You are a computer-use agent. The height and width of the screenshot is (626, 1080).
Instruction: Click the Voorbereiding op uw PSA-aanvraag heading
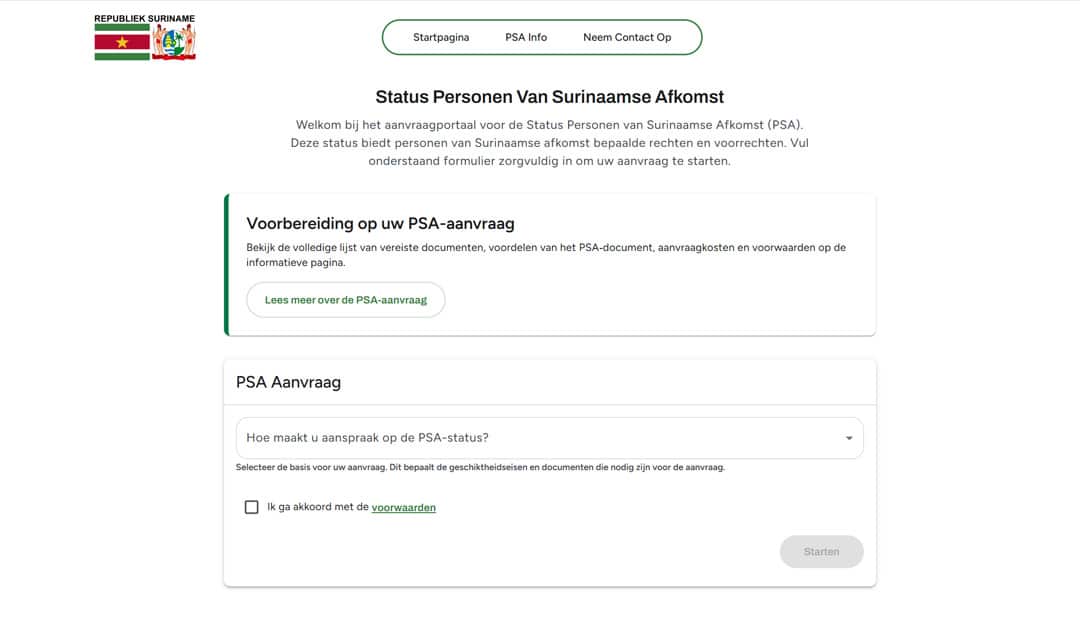(380, 223)
